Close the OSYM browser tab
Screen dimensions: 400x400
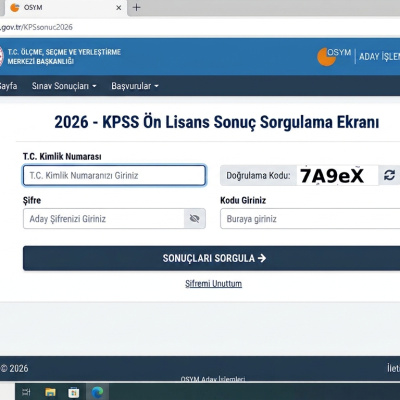[118, 7]
